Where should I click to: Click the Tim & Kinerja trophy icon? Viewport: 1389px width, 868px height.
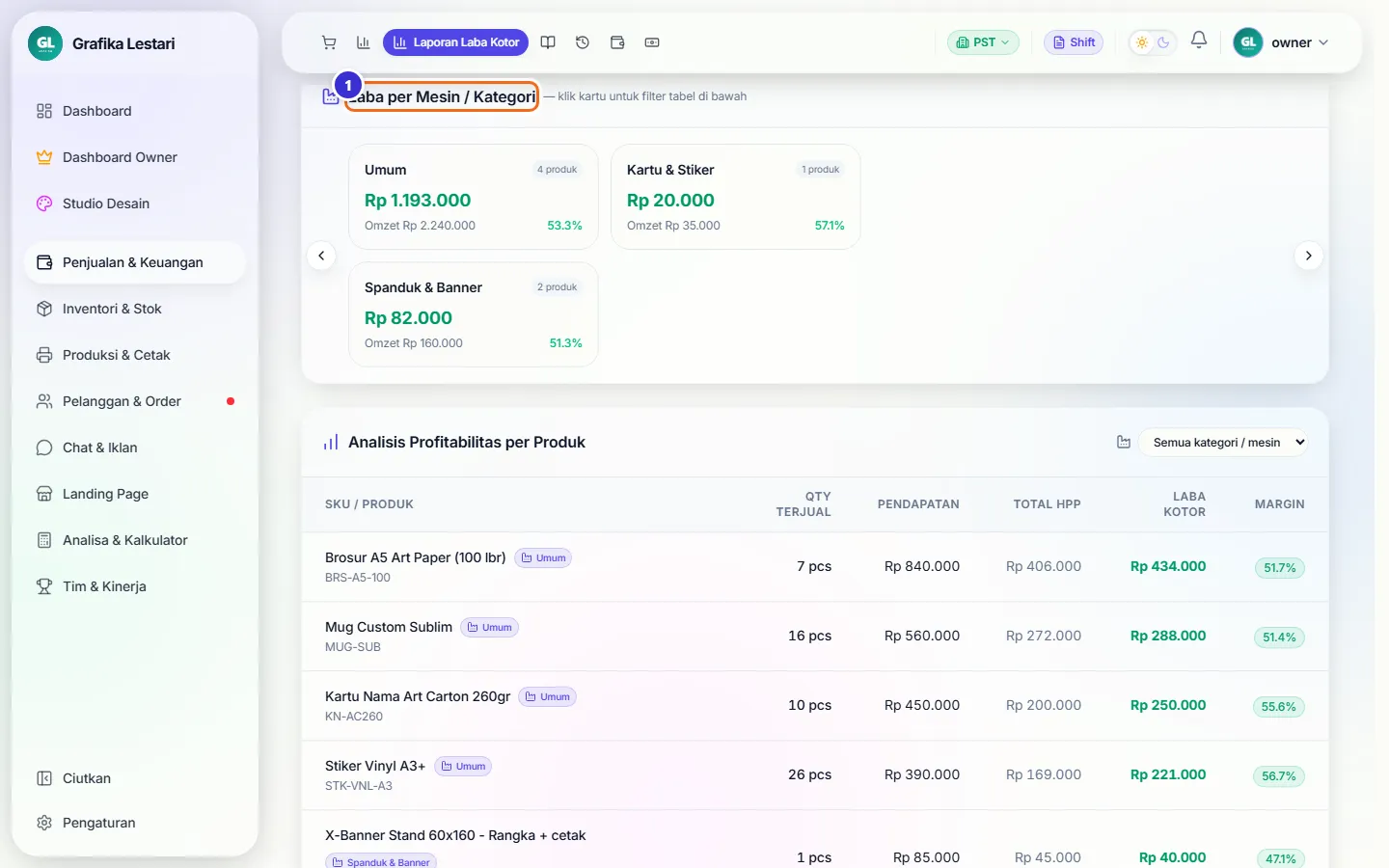pyautogui.click(x=44, y=586)
